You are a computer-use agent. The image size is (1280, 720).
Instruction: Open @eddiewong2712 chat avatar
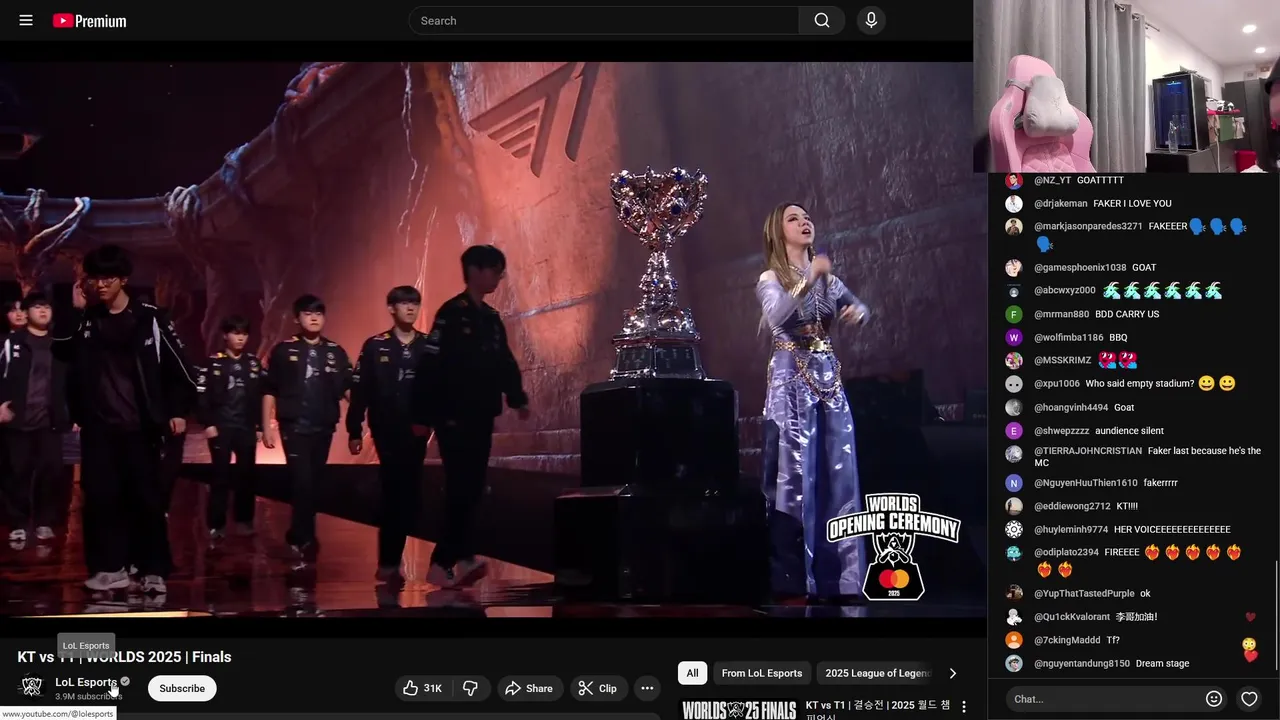1014,507
